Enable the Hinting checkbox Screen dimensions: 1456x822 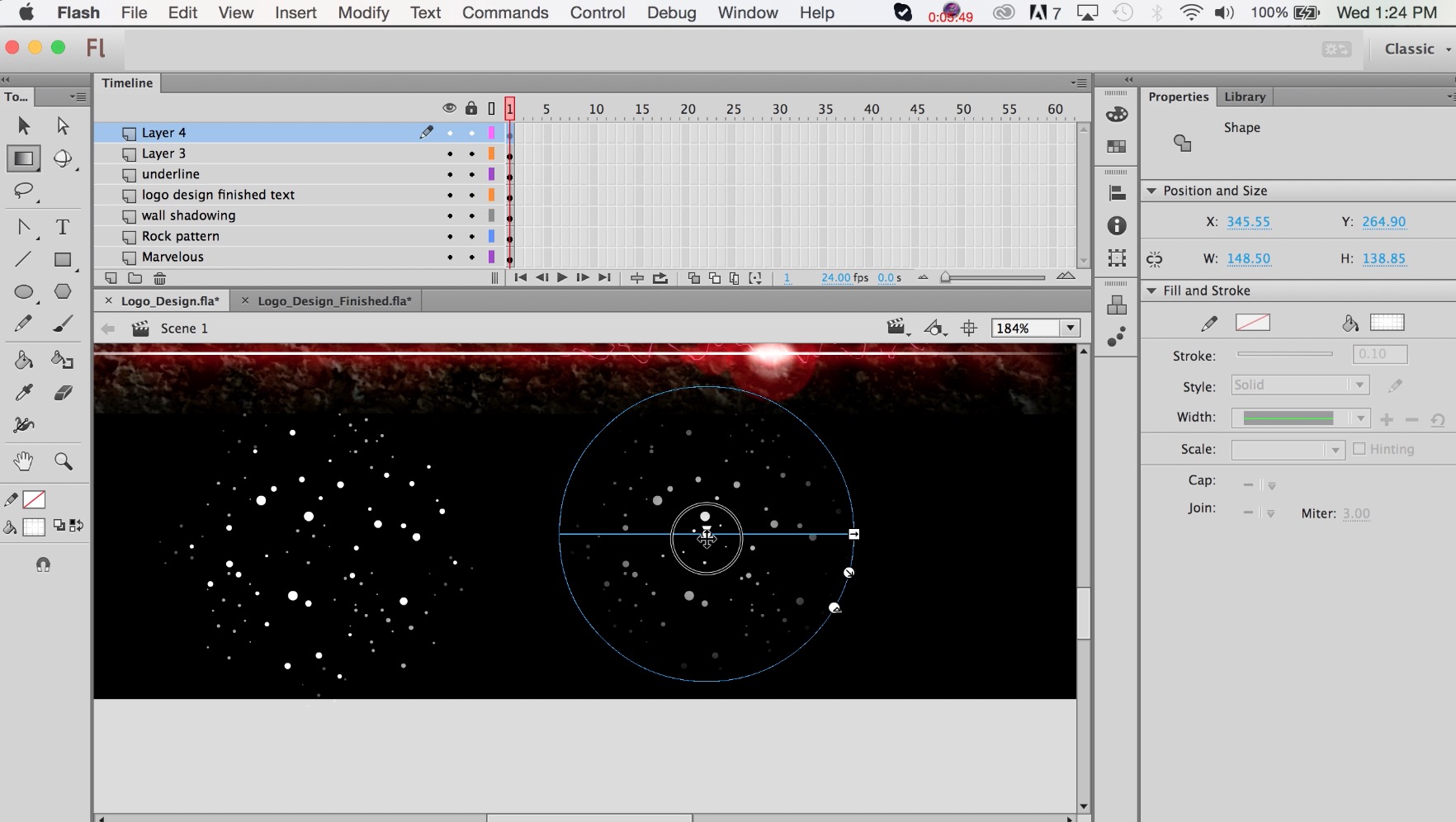(x=1361, y=449)
